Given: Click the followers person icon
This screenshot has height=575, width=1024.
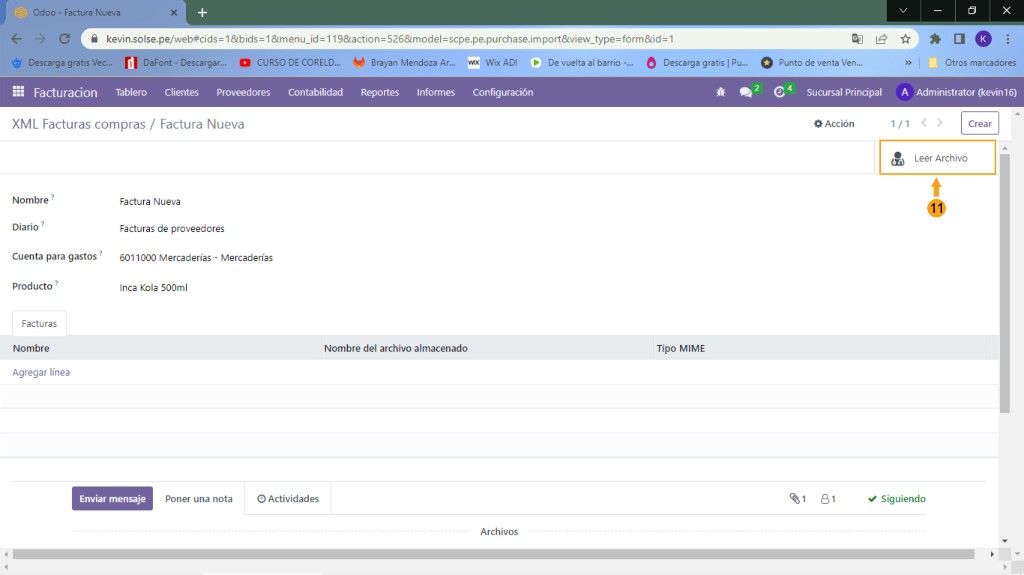Looking at the screenshot, I should (x=828, y=498).
